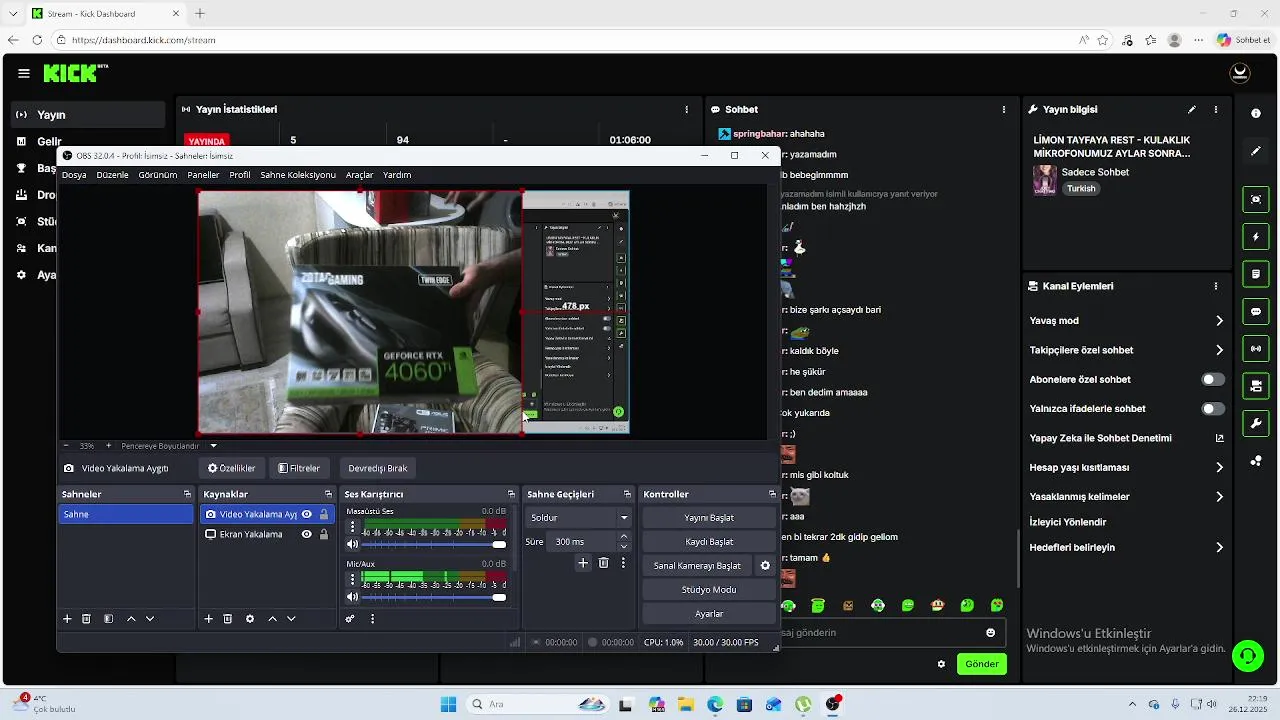This screenshot has width=1280, height=720.
Task: Increase transition duration with up arrow
Action: (624, 537)
